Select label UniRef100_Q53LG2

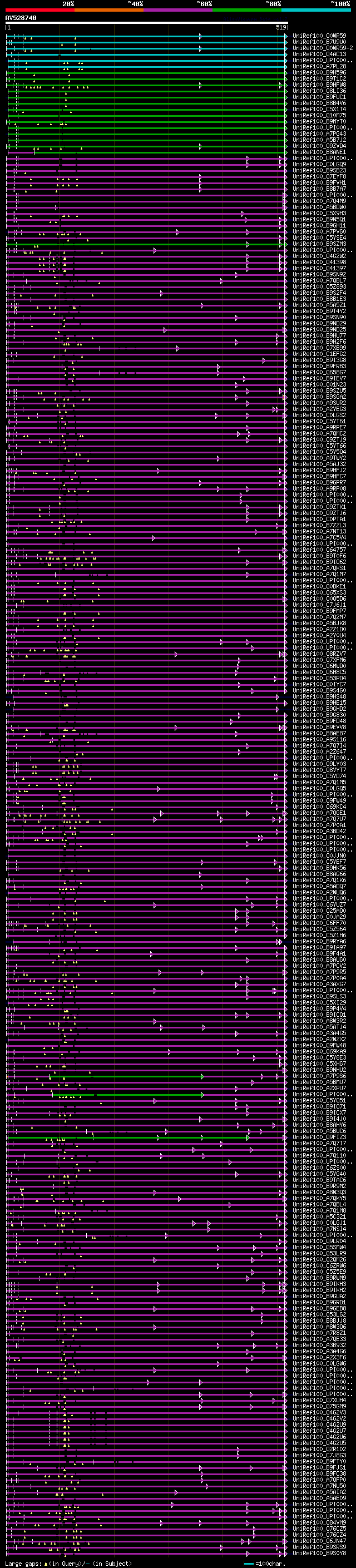(x=319, y=1314)
